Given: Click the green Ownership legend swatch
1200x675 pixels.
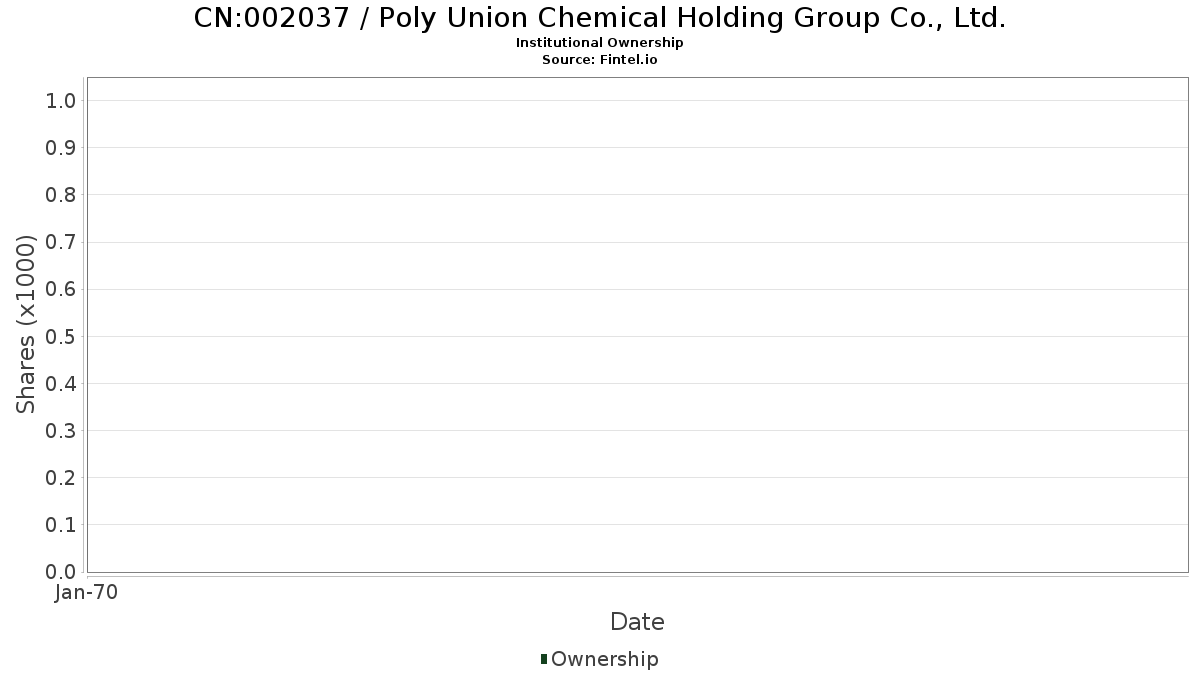Looking at the screenshot, I should [x=543, y=659].
